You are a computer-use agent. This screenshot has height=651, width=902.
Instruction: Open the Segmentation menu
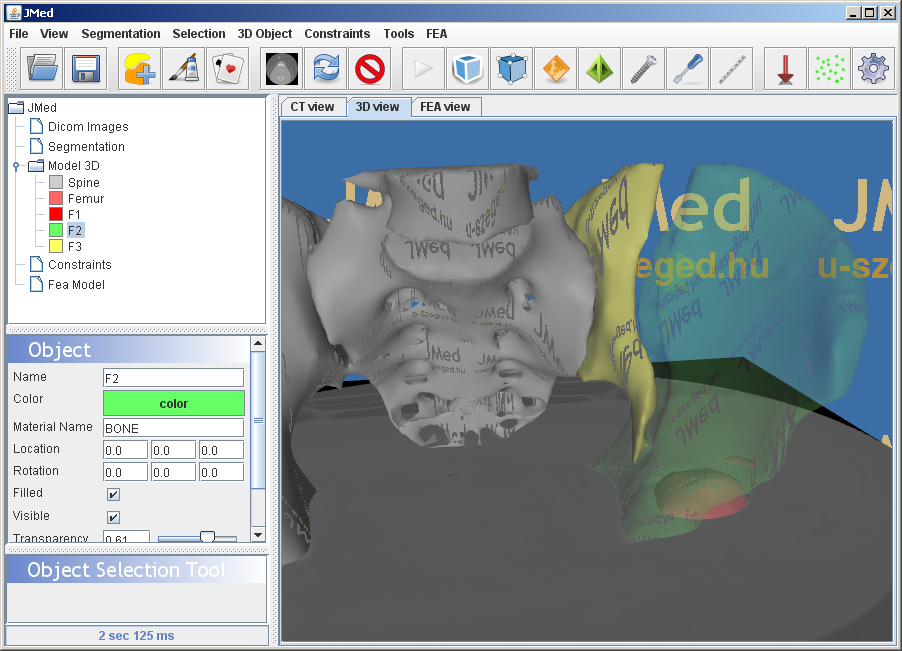click(x=120, y=34)
